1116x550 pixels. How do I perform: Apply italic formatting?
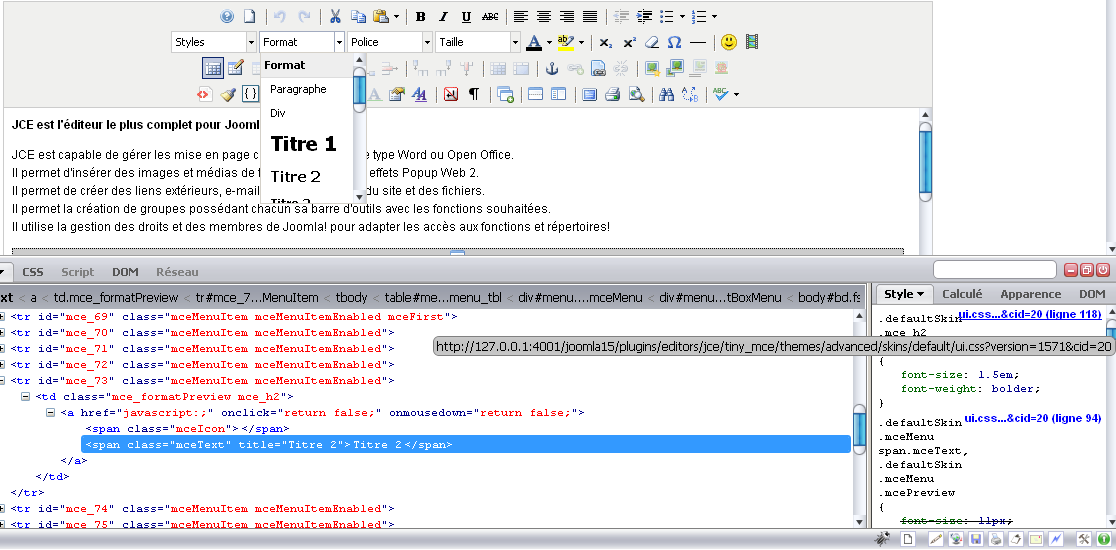click(x=444, y=17)
